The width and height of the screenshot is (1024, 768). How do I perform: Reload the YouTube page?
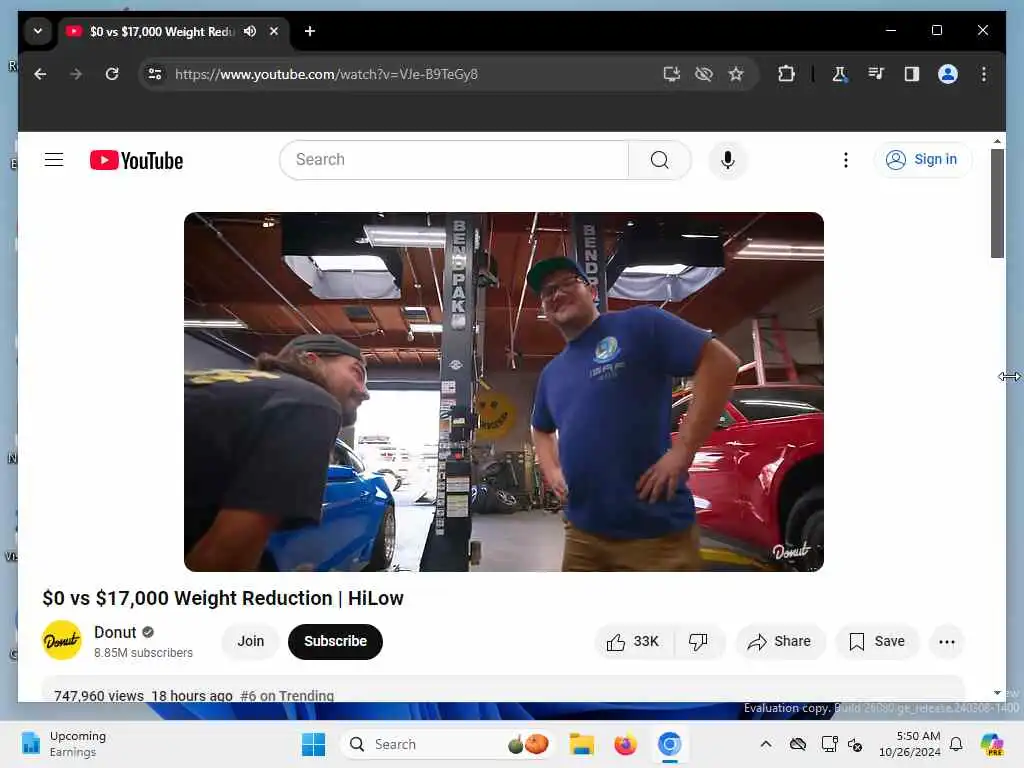pyautogui.click(x=112, y=74)
